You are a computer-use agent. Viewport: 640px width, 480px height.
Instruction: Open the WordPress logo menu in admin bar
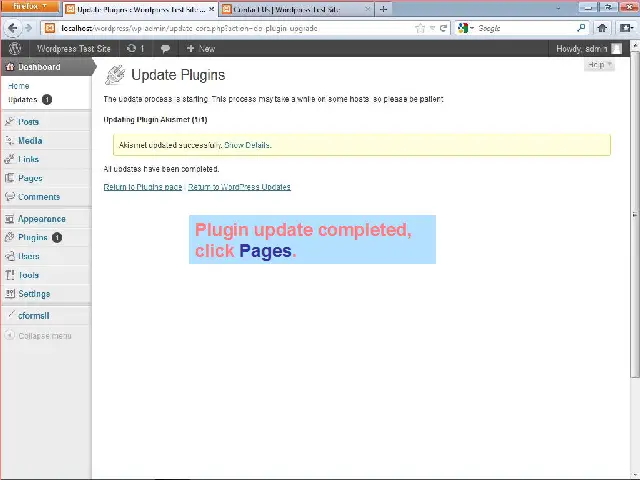[15, 49]
